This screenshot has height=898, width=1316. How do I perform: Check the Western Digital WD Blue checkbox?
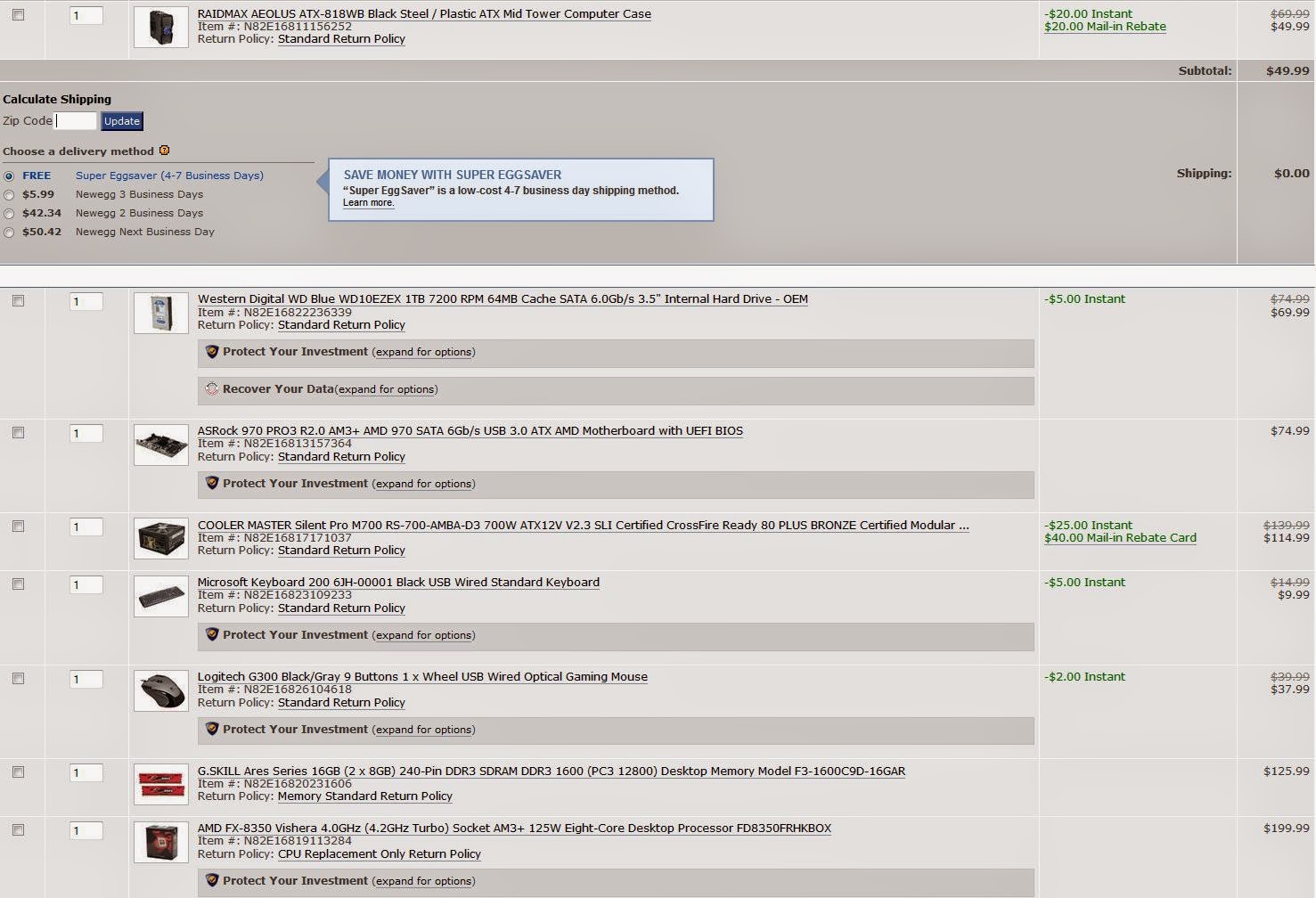[18, 301]
